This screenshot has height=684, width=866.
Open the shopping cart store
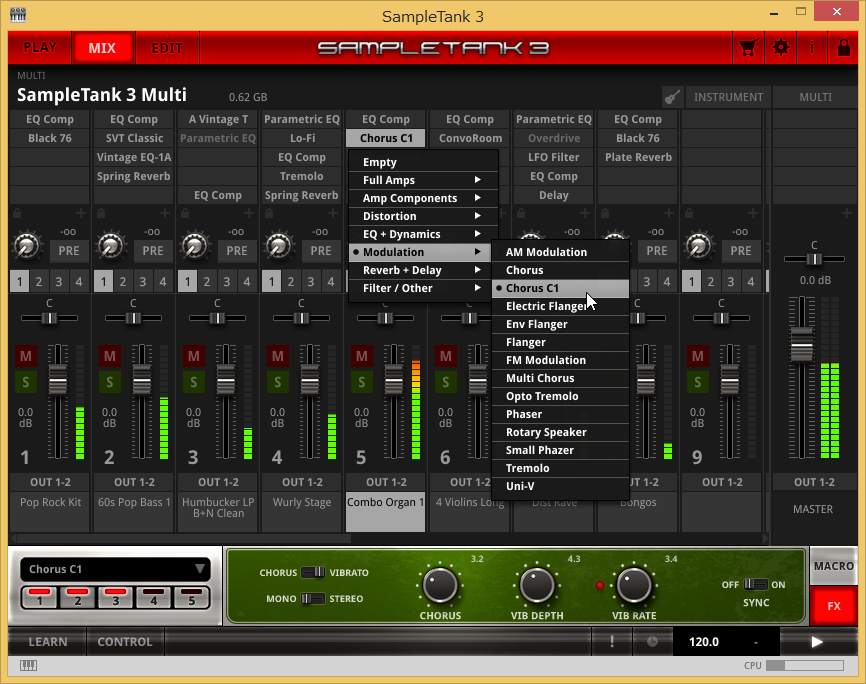coord(748,48)
